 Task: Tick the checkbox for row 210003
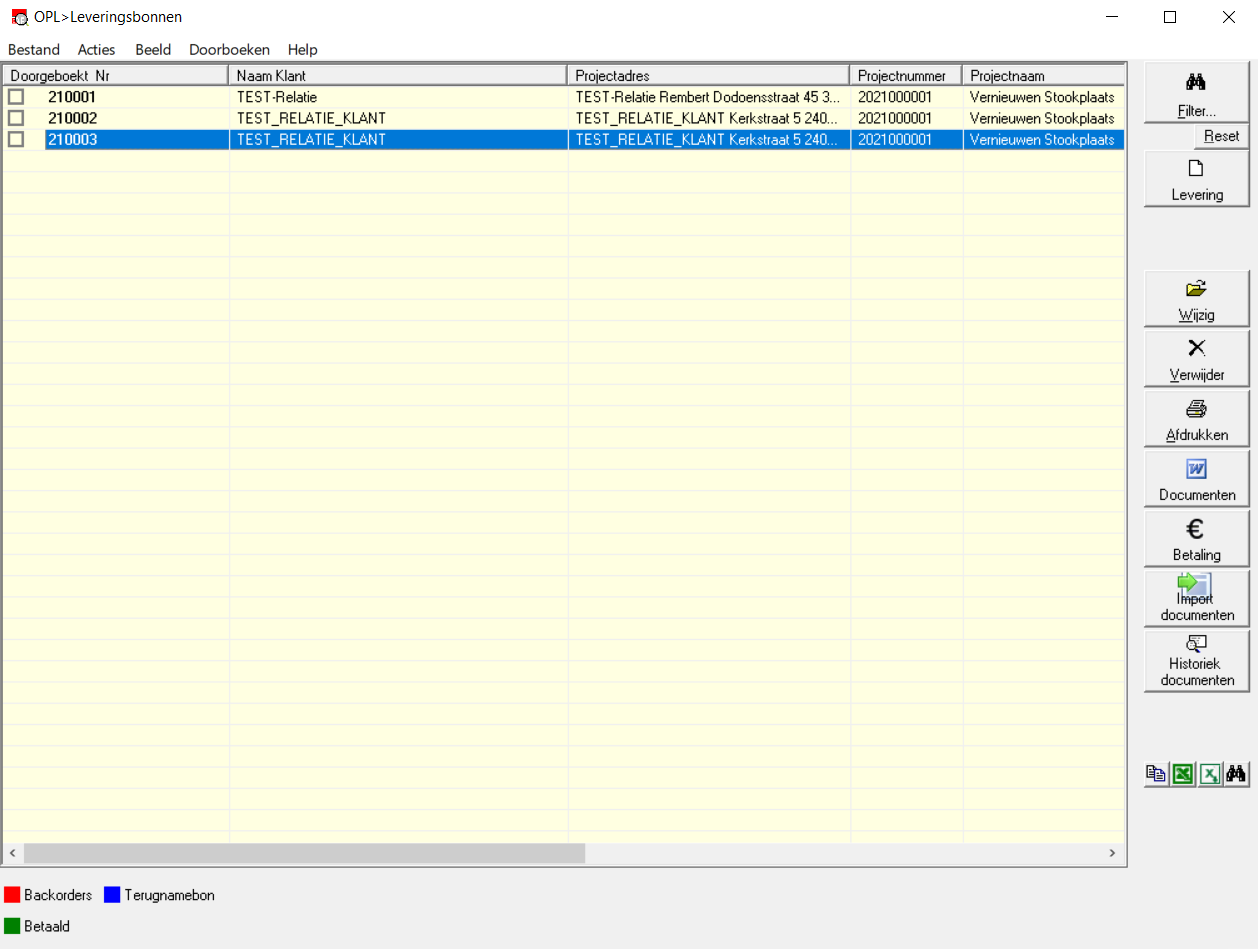pyautogui.click(x=16, y=139)
